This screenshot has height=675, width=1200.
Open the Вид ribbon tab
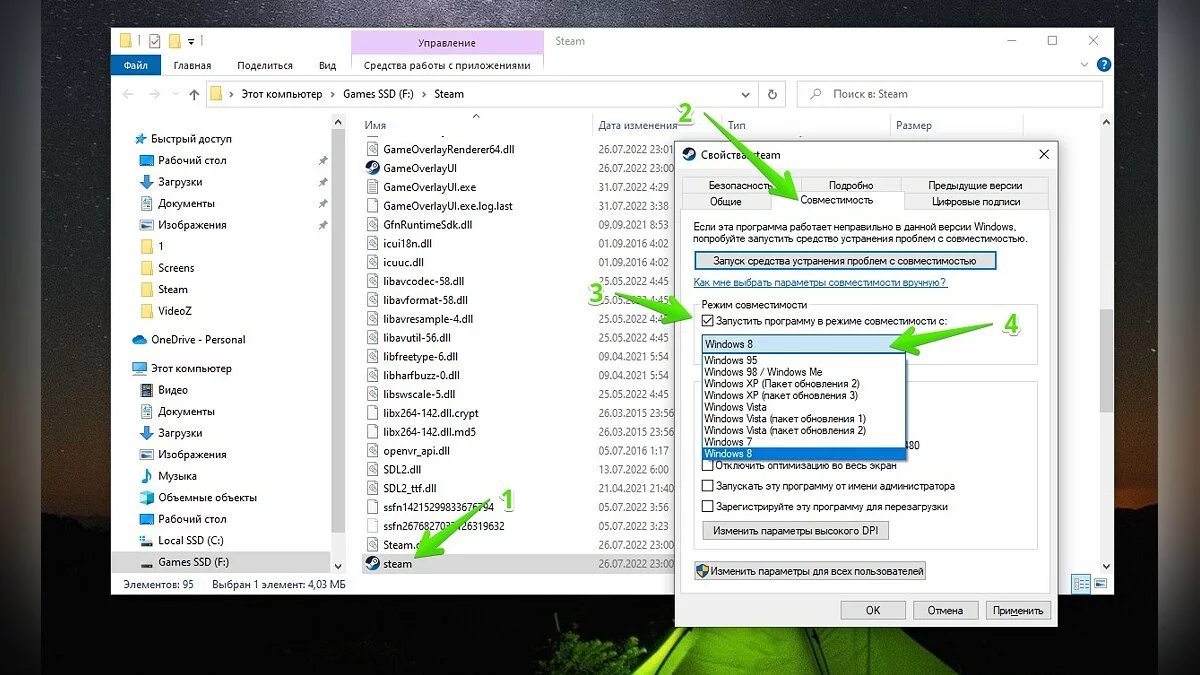pyautogui.click(x=327, y=65)
